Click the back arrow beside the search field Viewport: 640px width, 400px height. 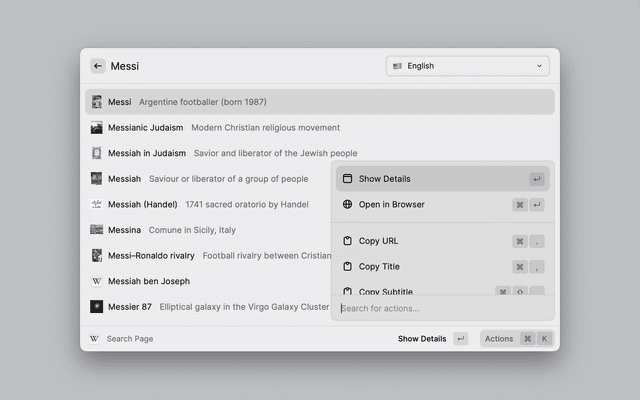(x=98, y=66)
